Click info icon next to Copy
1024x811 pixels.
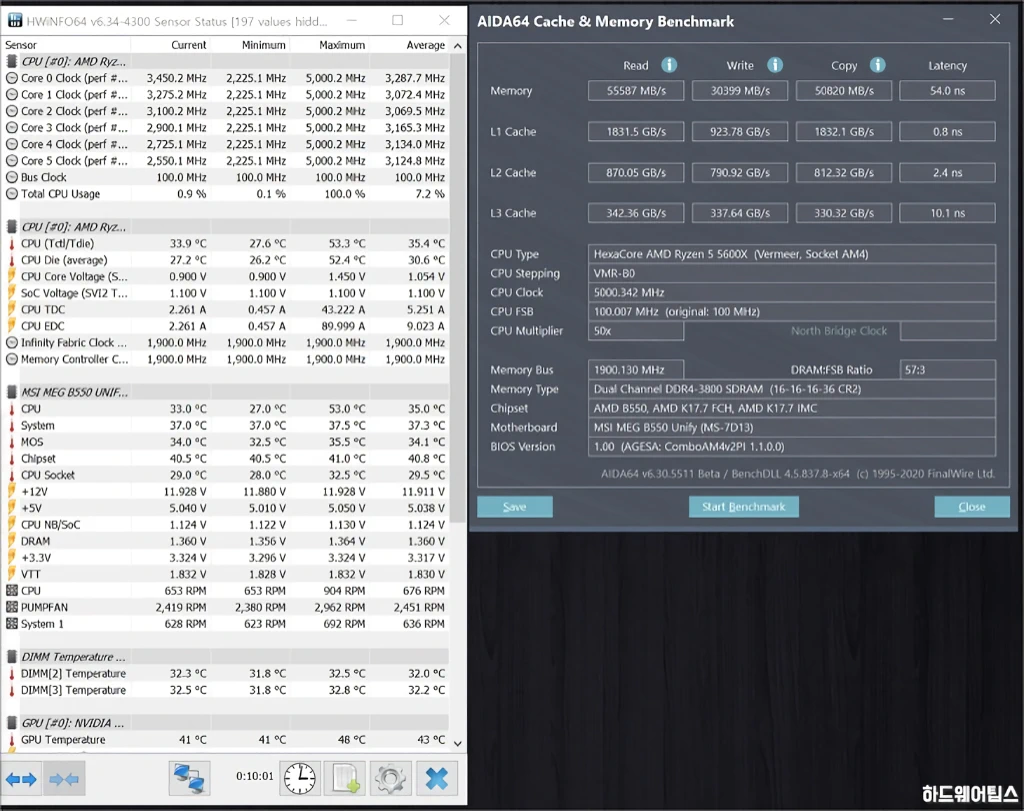tap(878, 65)
